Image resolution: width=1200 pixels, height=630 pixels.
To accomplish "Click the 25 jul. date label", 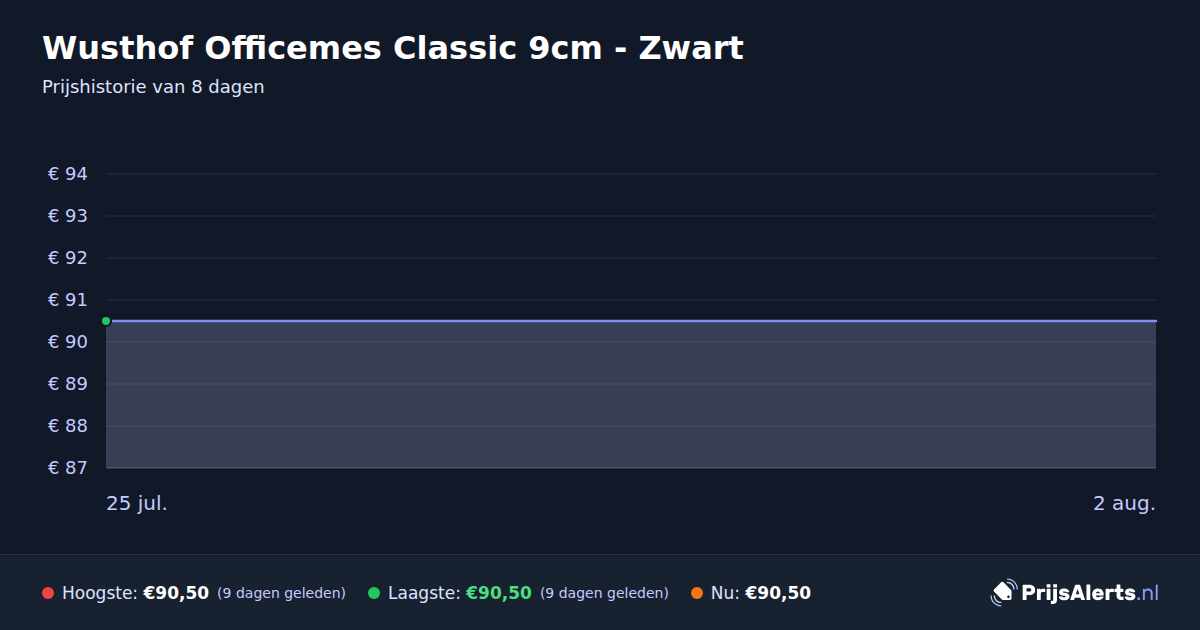I will pos(137,503).
